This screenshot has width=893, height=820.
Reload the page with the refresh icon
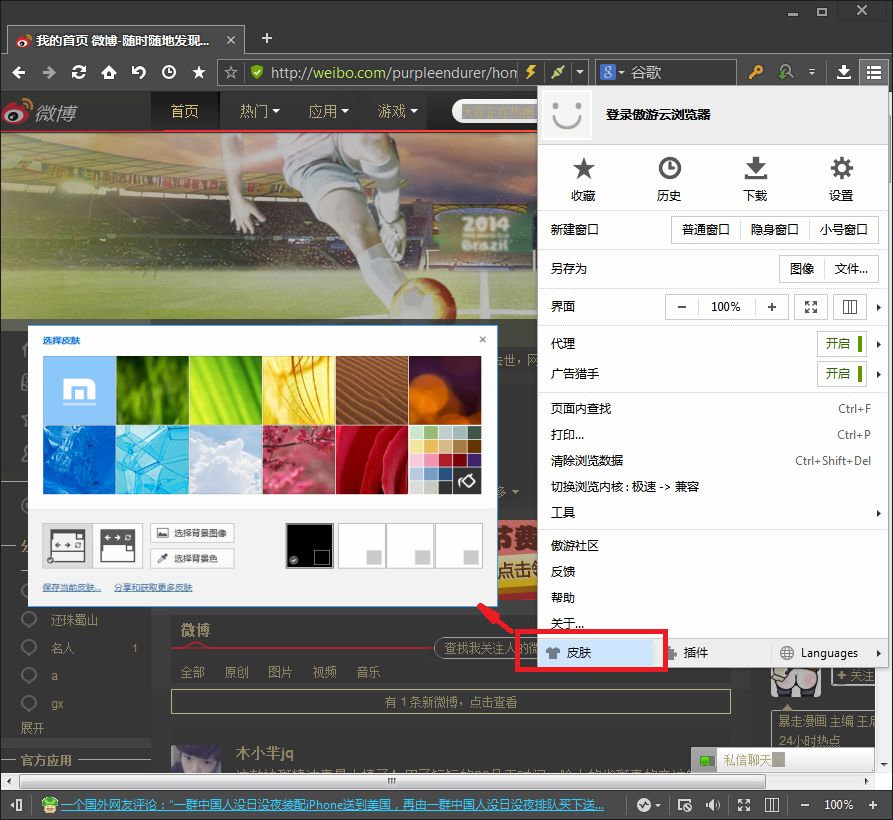(78, 72)
